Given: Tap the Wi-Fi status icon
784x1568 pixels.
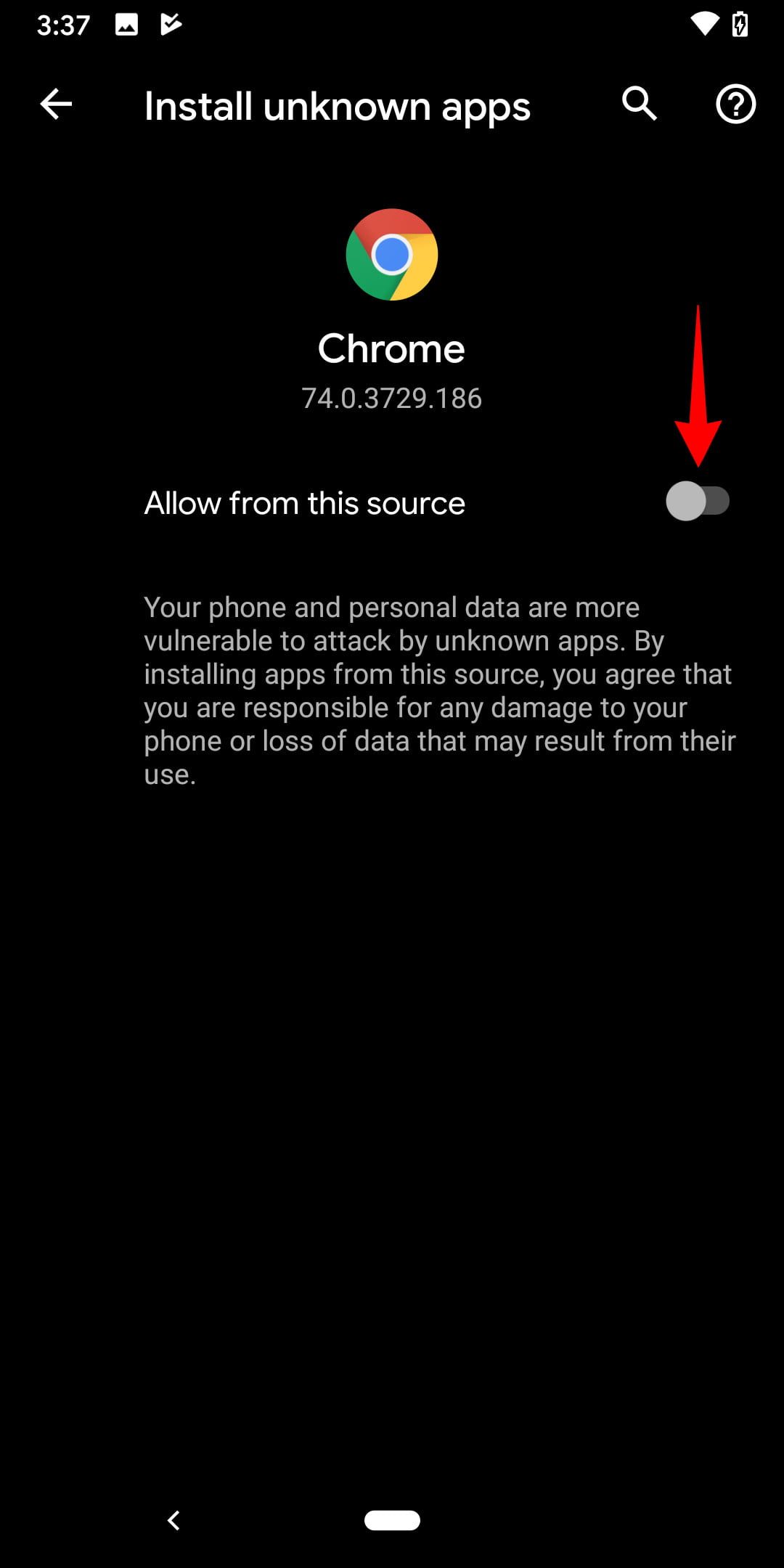Looking at the screenshot, I should click(x=703, y=25).
